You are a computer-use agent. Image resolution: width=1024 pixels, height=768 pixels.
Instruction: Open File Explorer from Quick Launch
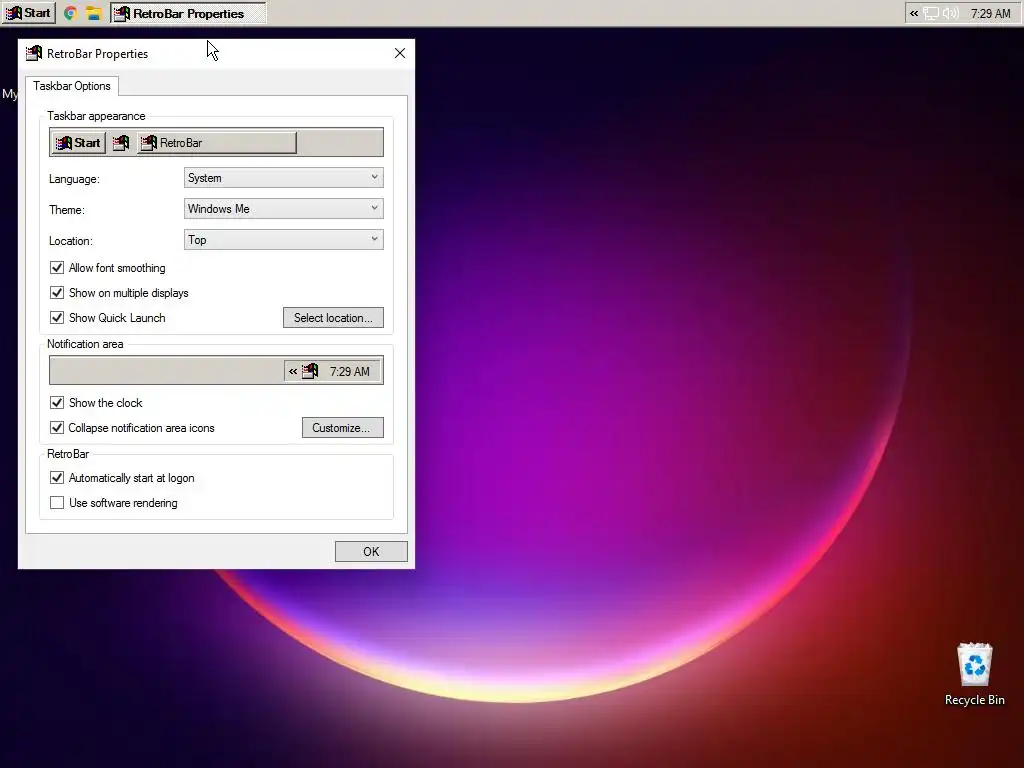coord(94,13)
